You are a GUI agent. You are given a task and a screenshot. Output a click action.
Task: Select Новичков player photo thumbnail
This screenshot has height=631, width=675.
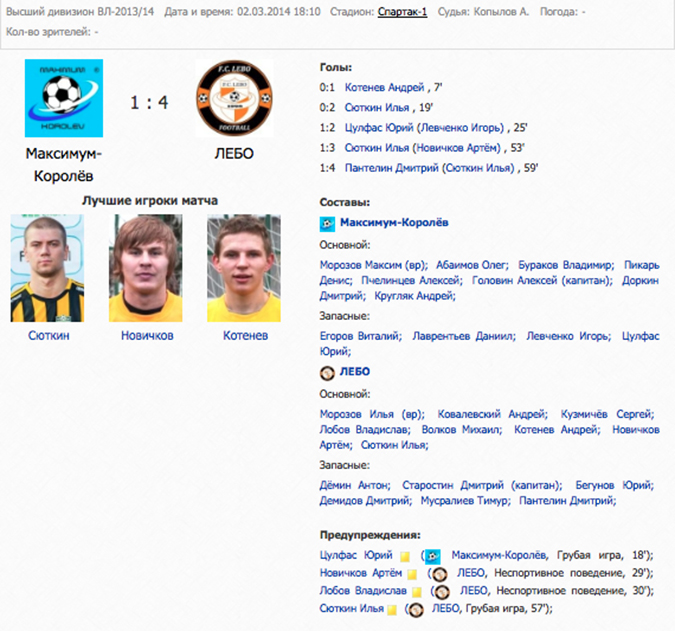tap(146, 268)
